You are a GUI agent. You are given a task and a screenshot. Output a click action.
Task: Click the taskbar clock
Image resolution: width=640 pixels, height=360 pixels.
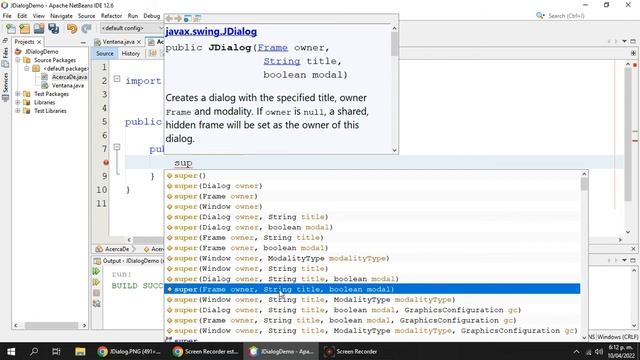pyautogui.click(x=620, y=351)
